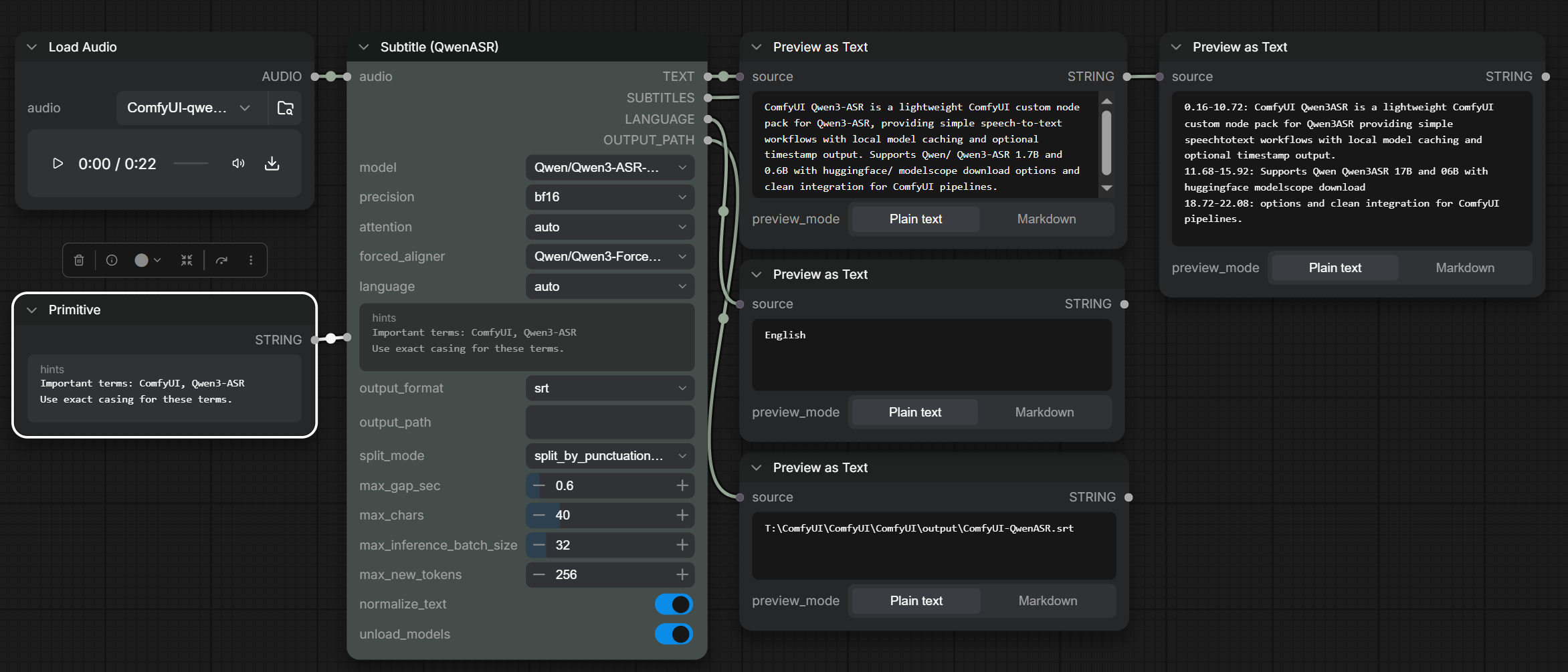
Task: Select Markdown mode in the English preview
Action: pyautogui.click(x=1044, y=413)
